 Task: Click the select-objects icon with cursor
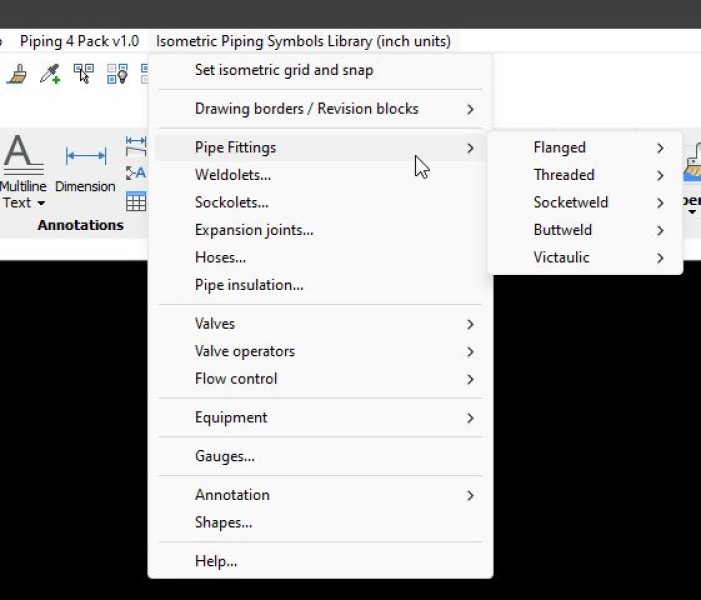pos(84,74)
